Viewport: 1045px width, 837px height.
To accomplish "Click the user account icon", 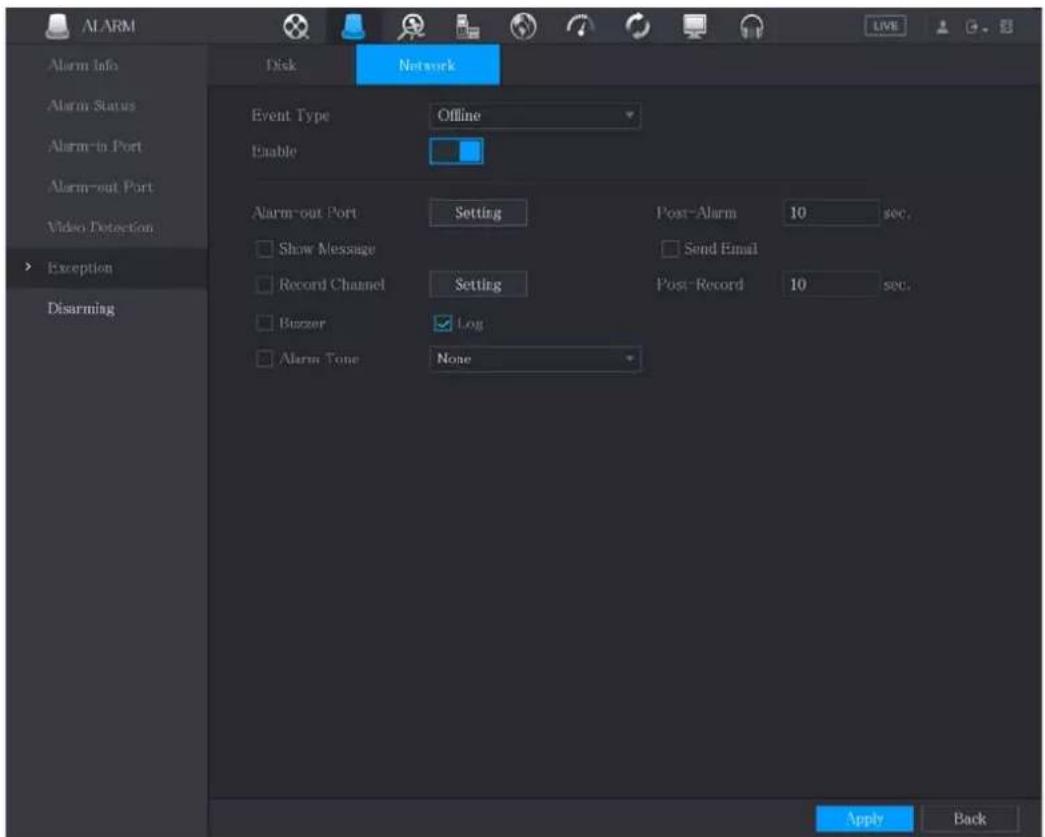I will pyautogui.click(x=942, y=27).
